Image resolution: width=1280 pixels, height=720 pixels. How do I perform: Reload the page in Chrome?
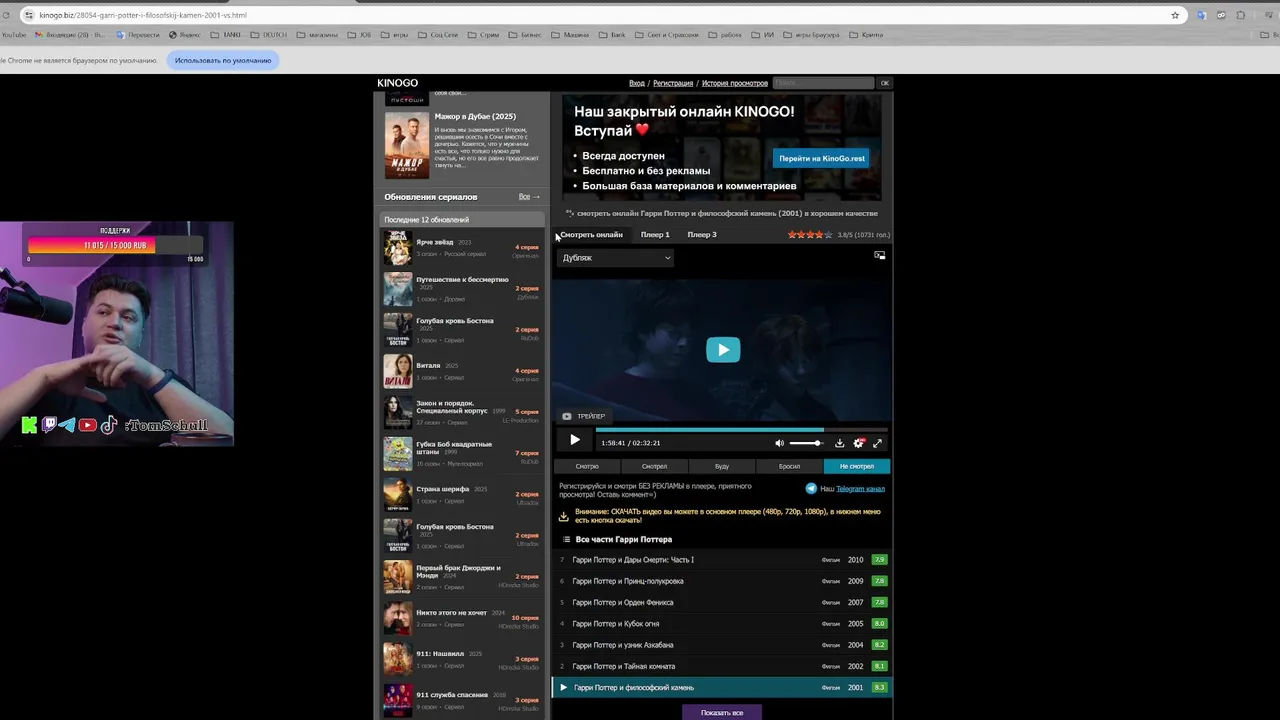[4, 15]
